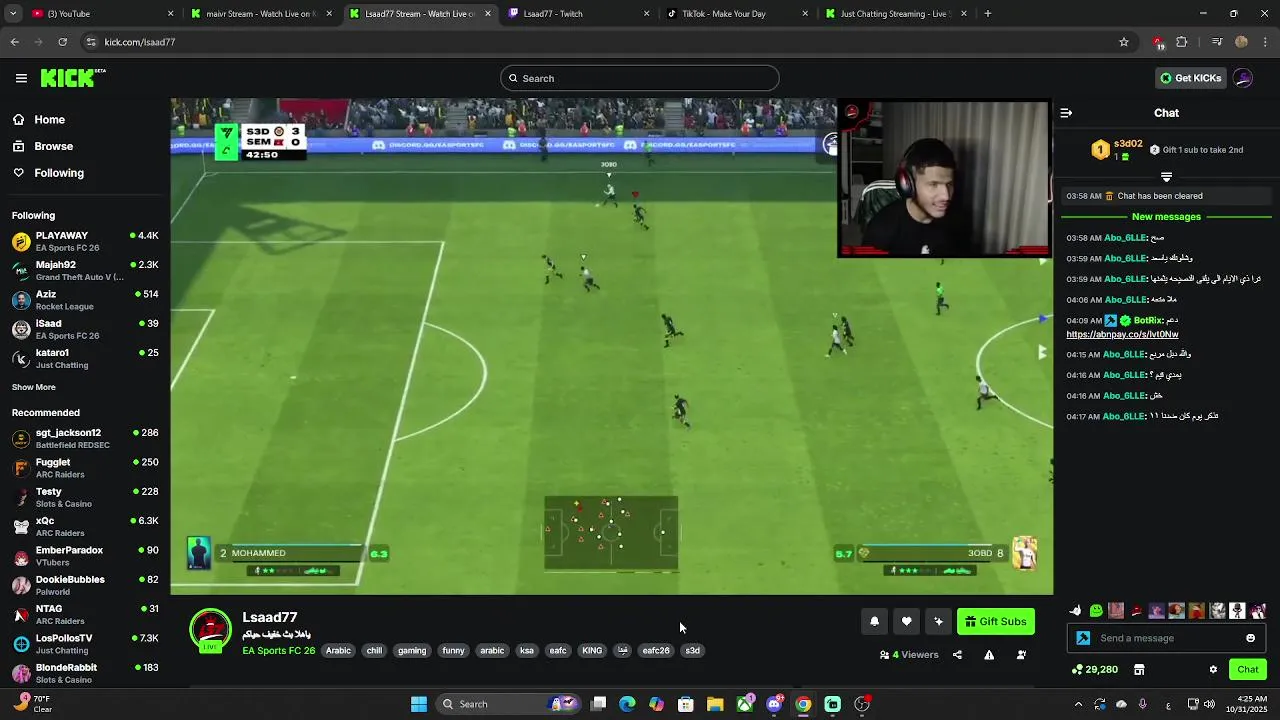Open Fugglet recommended channel
Image resolution: width=1280 pixels, height=720 pixels.
(x=85, y=467)
